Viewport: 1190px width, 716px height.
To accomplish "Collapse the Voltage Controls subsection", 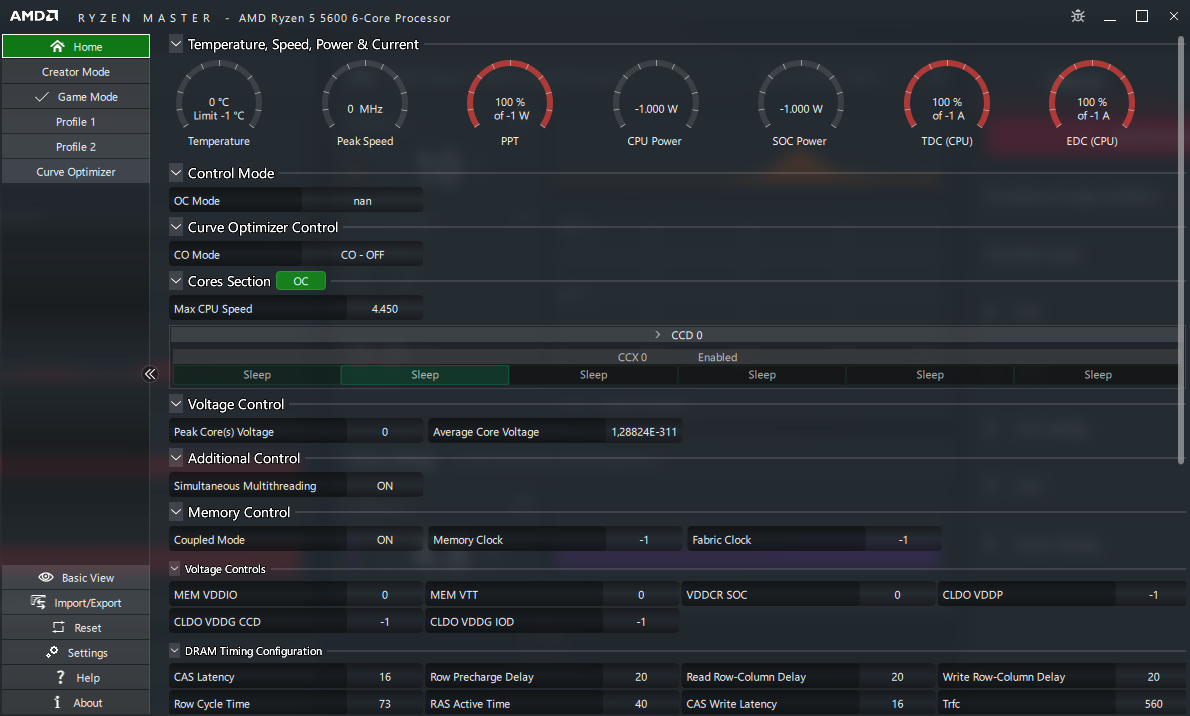I will 175,569.
